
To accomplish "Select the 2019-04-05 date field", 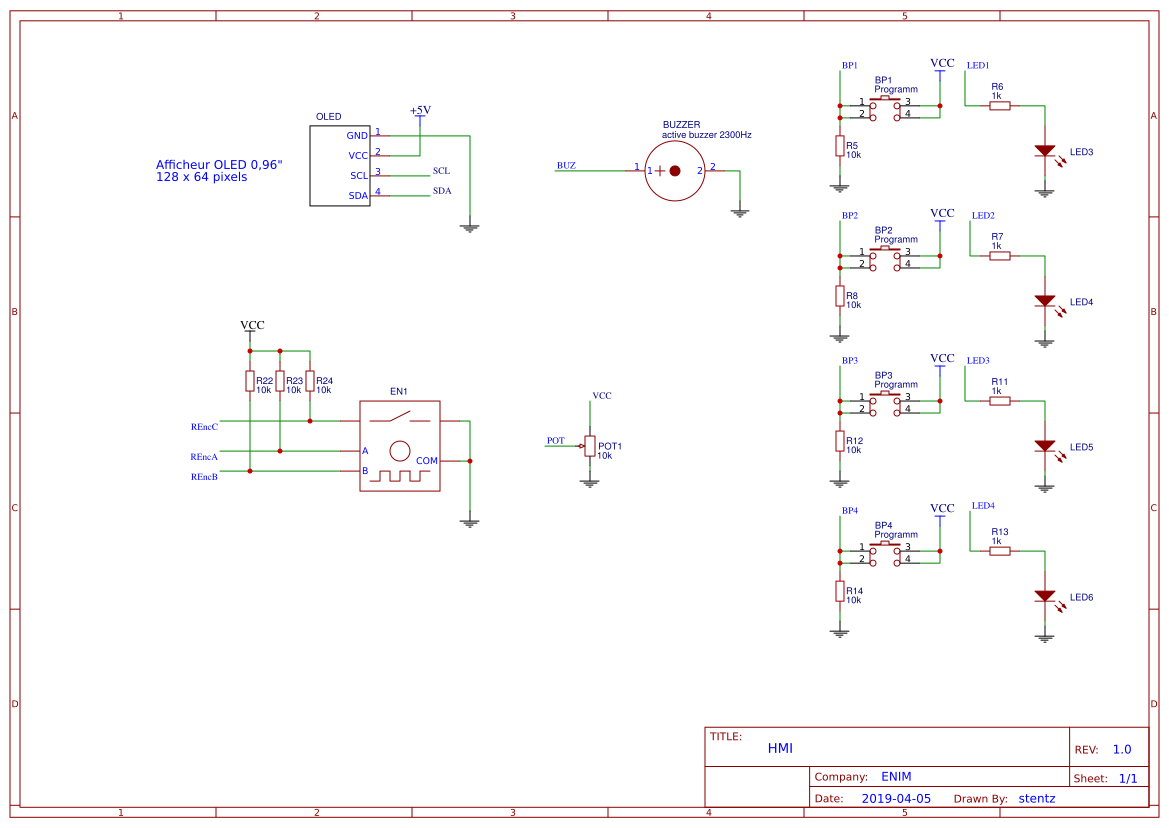I will click(x=896, y=798).
